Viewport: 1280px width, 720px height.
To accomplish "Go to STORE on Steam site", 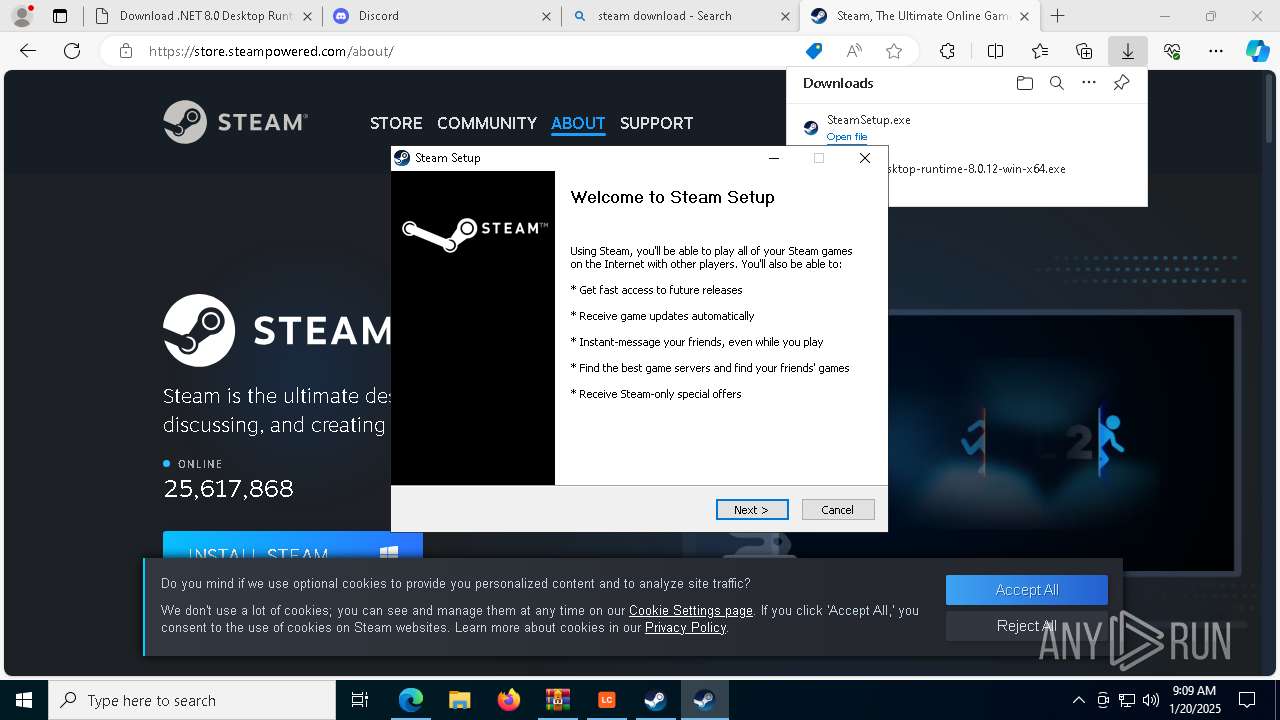I will click(x=396, y=123).
